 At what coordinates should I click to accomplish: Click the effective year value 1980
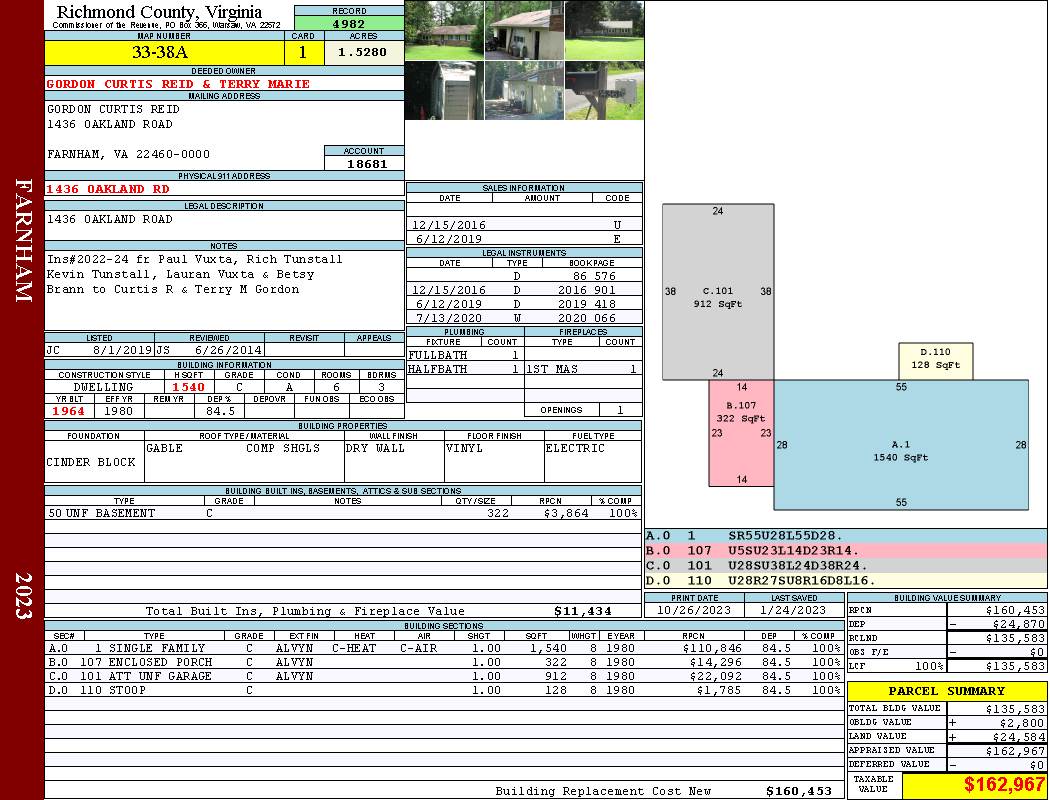coord(119,411)
